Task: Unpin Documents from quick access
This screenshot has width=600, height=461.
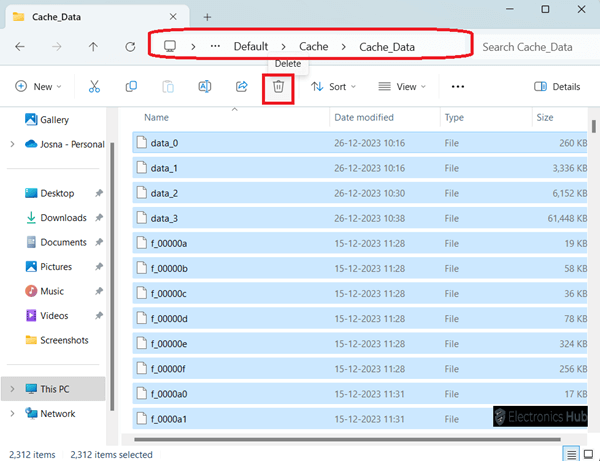Action: 99,242
